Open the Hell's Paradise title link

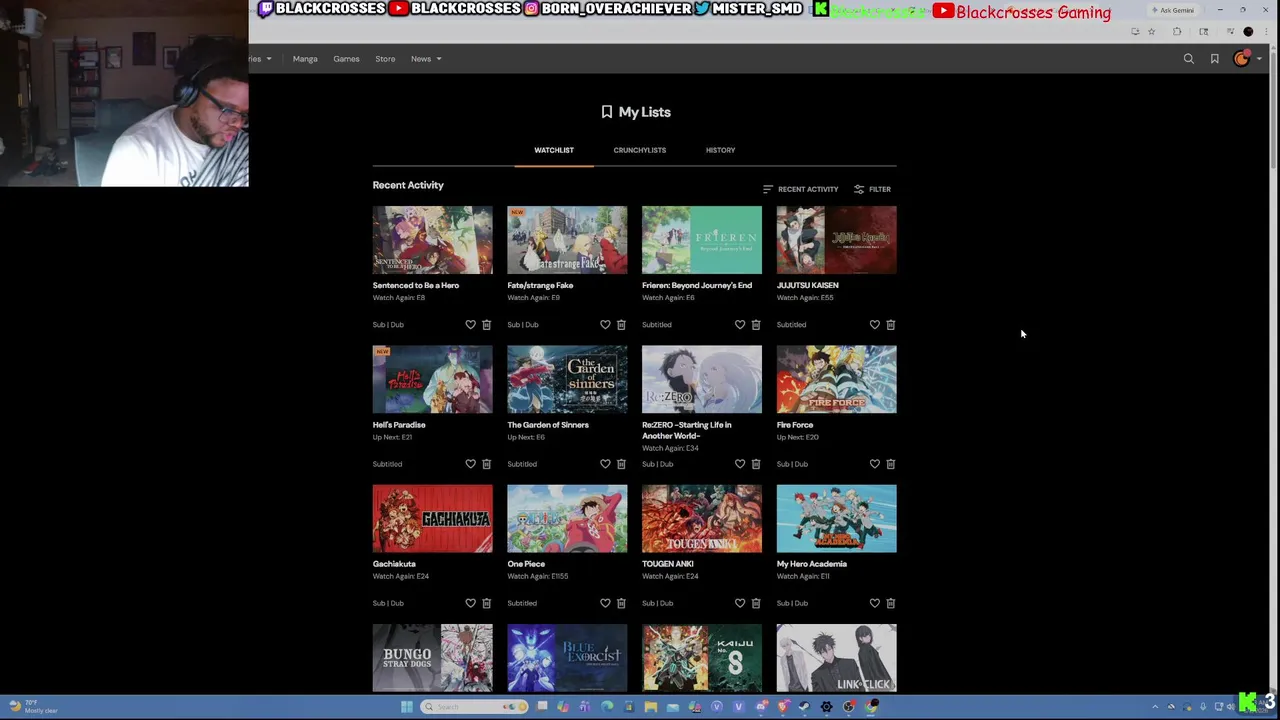399,425
